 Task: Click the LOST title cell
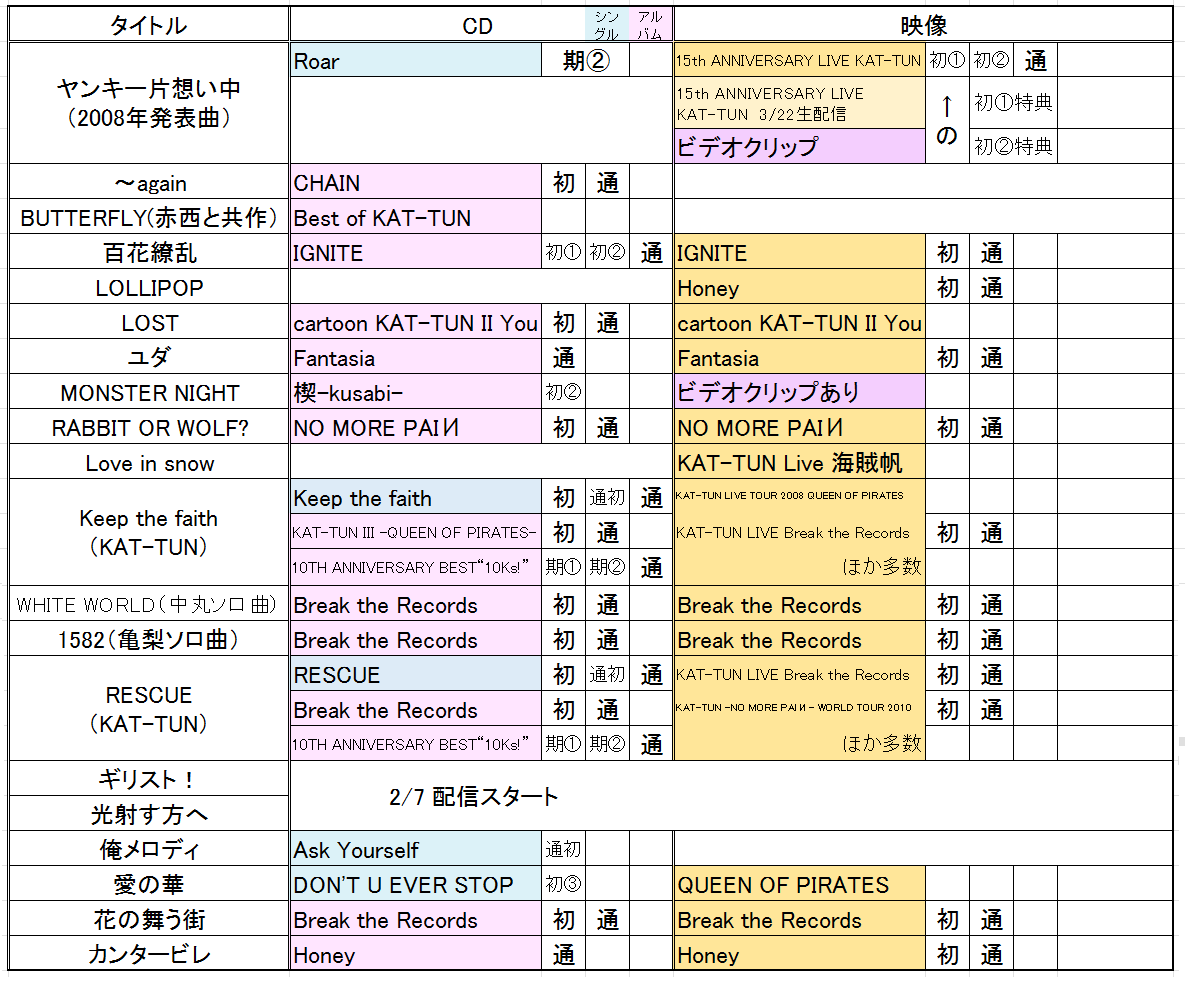pos(149,323)
